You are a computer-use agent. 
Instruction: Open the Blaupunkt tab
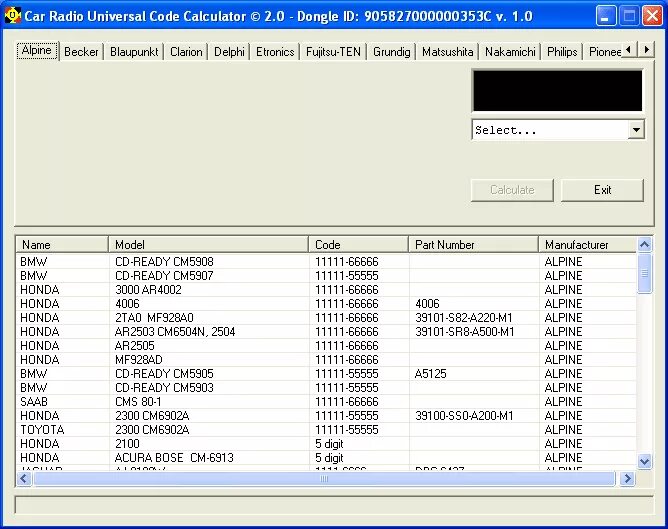click(134, 52)
